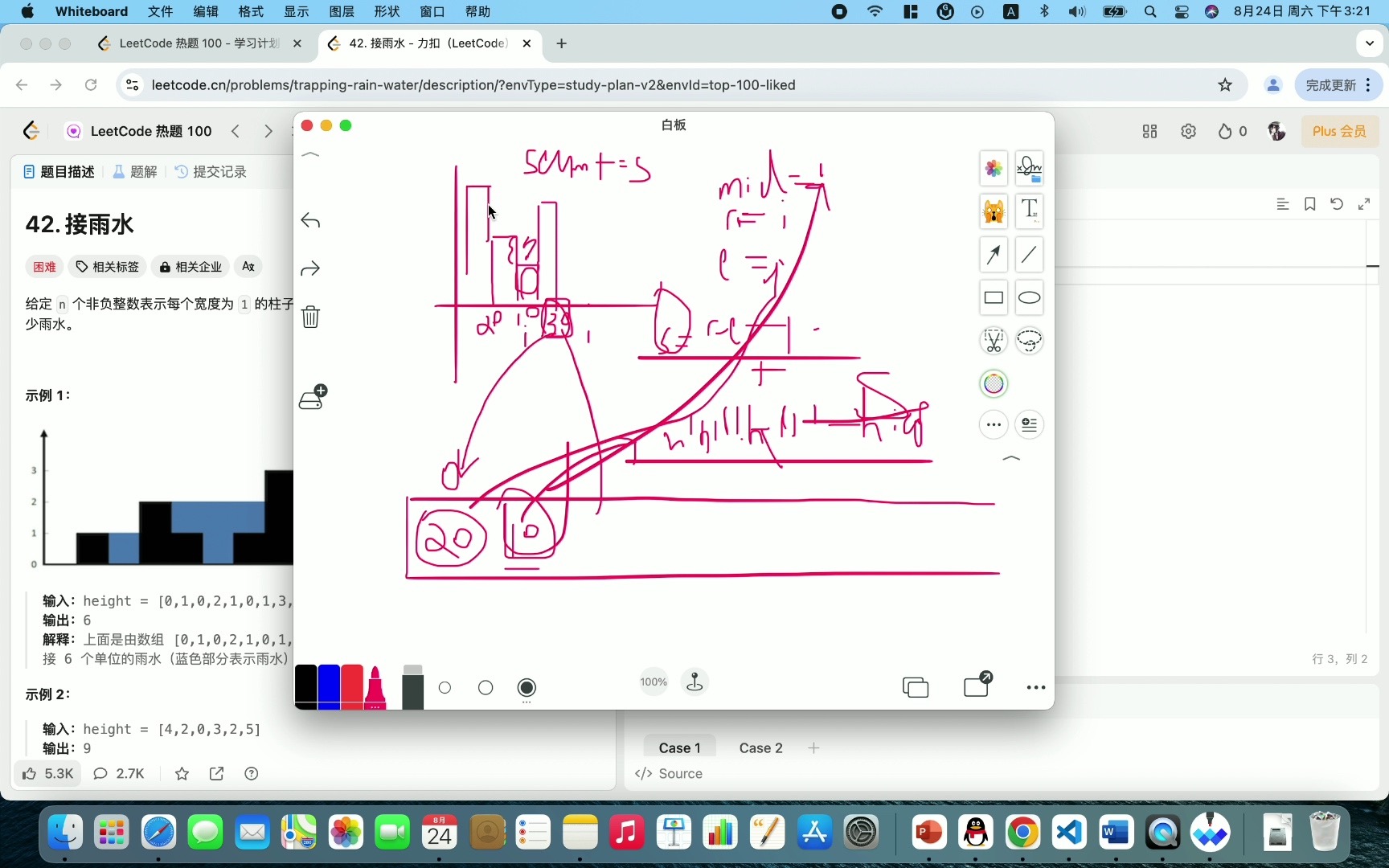1389x868 pixels.
Task: Open the more tools ellipsis button
Action: 994,424
